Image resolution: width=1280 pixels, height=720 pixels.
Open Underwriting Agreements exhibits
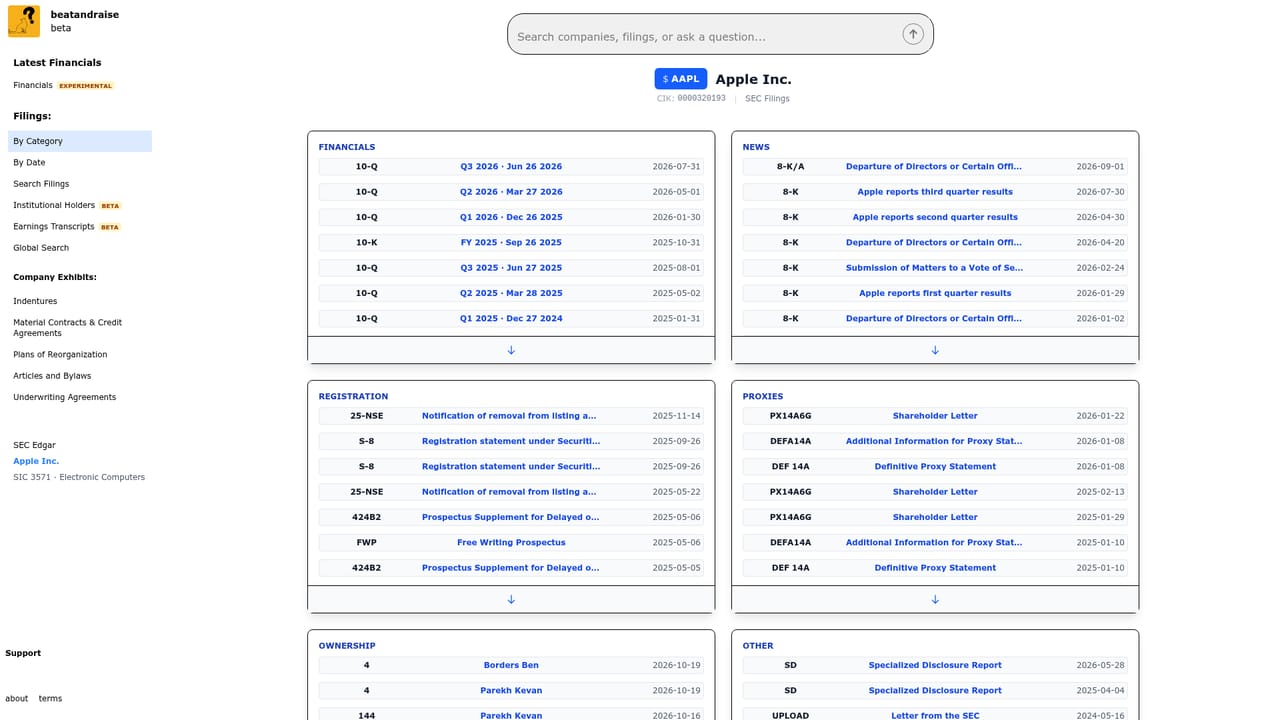point(64,397)
